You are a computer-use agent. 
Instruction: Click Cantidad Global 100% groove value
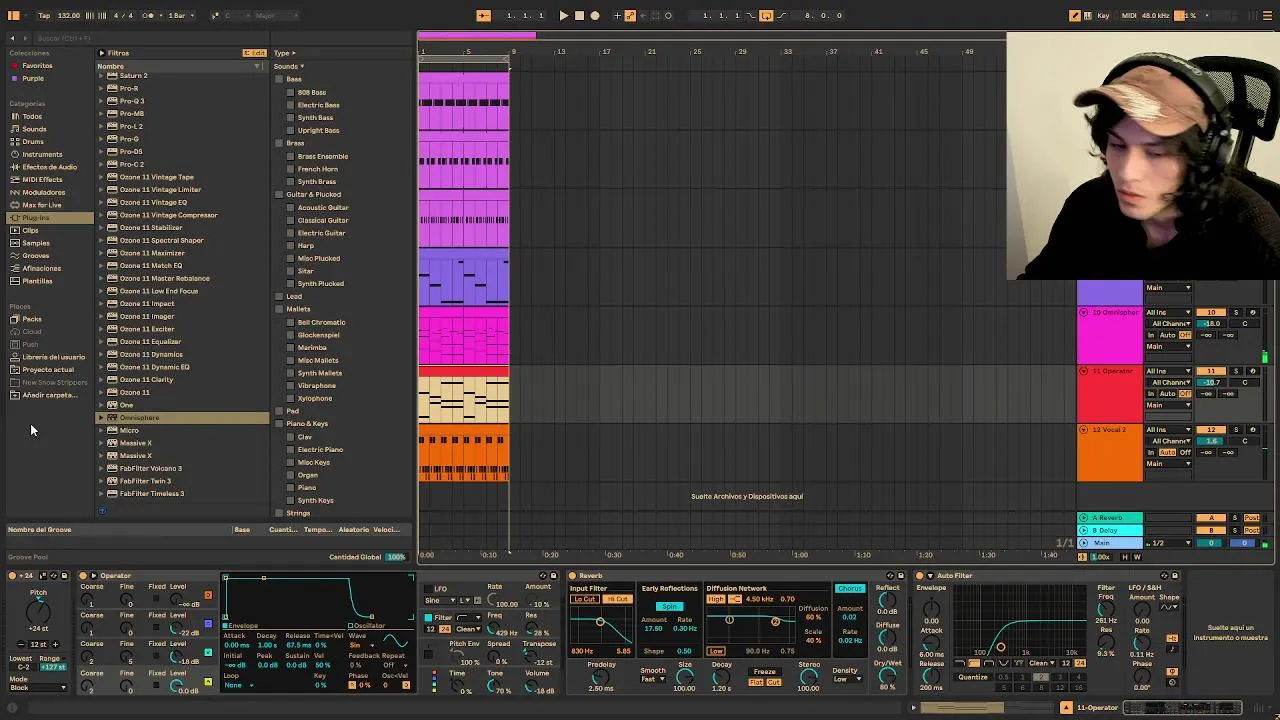pyautogui.click(x=396, y=557)
